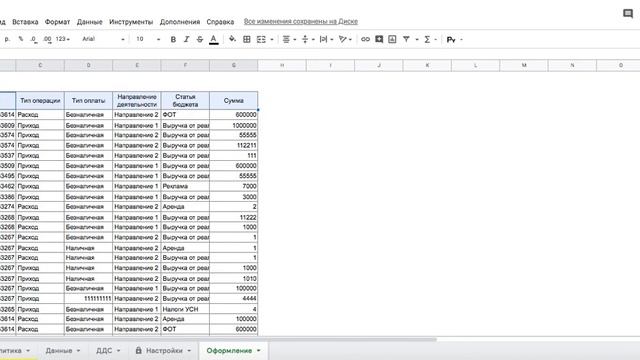
Task: Open the cell borders menu
Action: pos(247,39)
